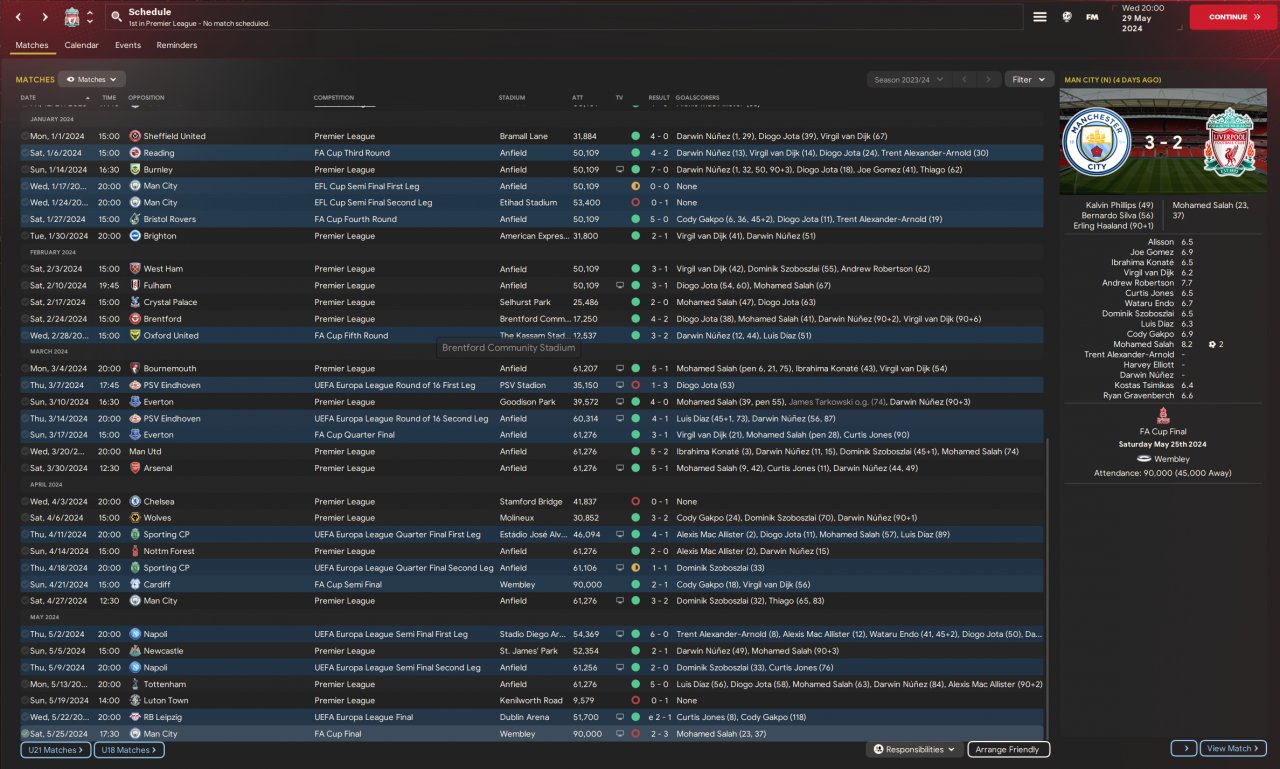1280x769 pixels.
Task: Click the Bournemouth club badge
Action: pyautogui.click(x=135, y=369)
